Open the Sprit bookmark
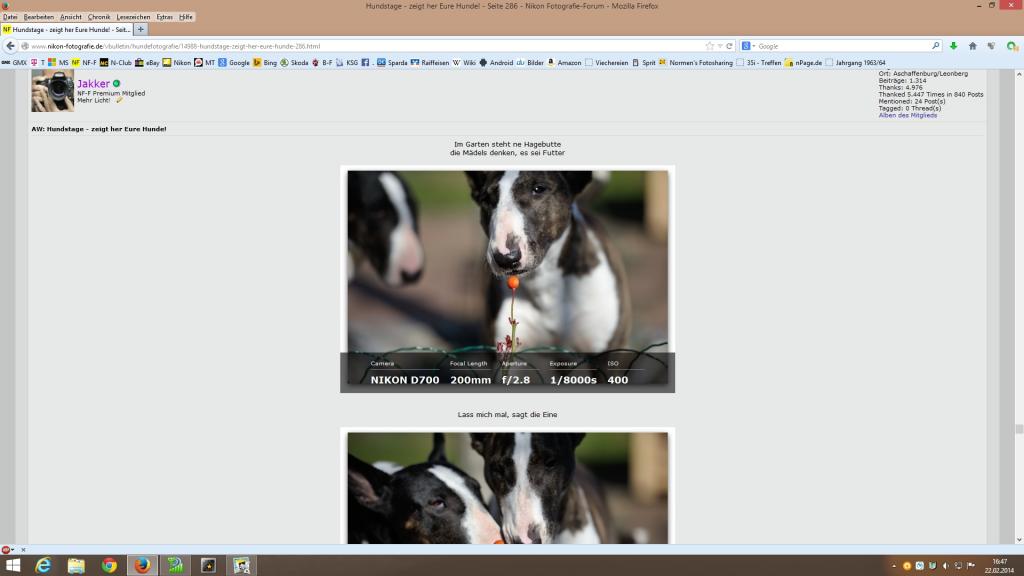Screen dimensions: 1024x576 (x=644, y=63)
